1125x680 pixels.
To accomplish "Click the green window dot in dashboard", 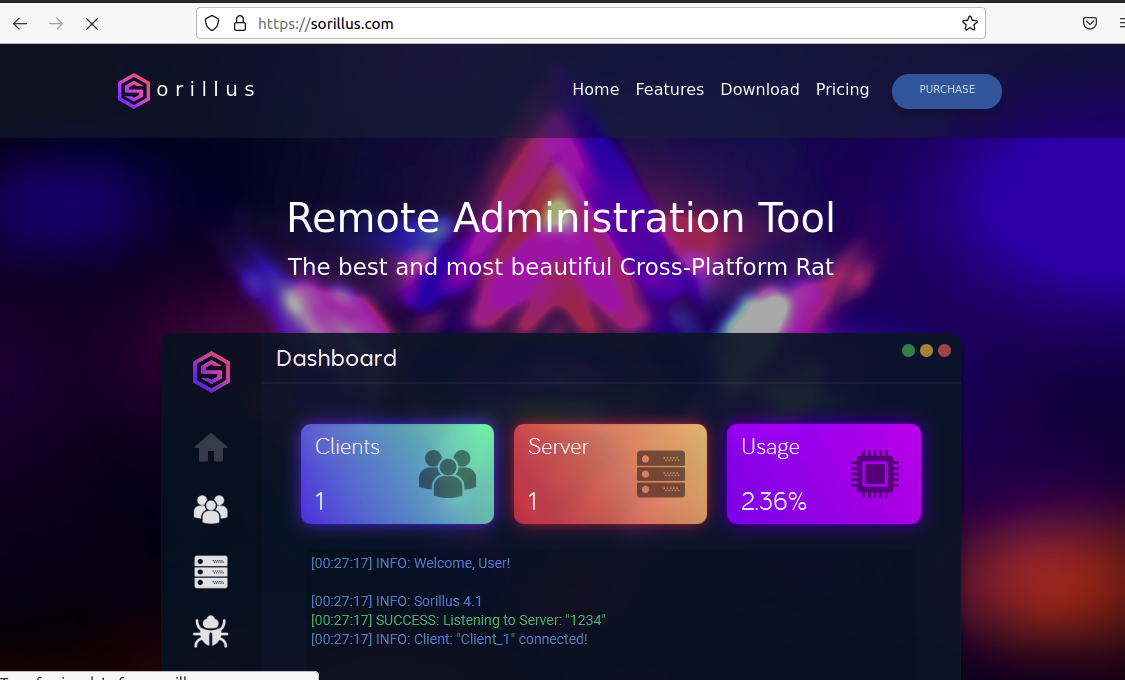I will [908, 351].
